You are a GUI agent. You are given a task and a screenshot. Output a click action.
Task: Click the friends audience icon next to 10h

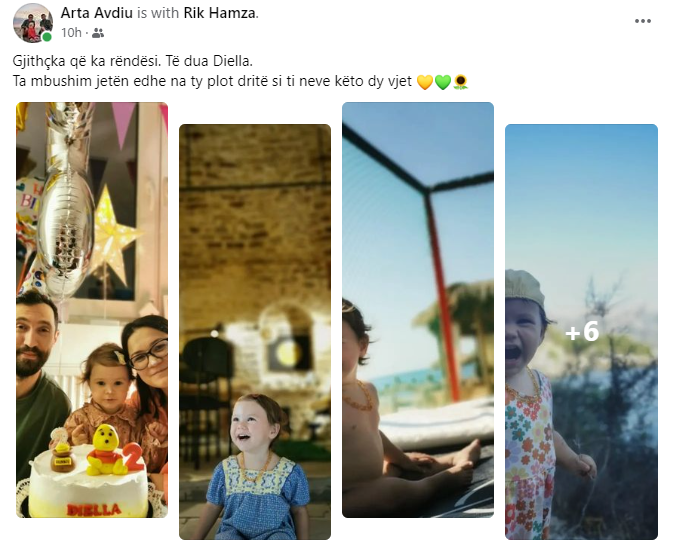click(x=98, y=33)
